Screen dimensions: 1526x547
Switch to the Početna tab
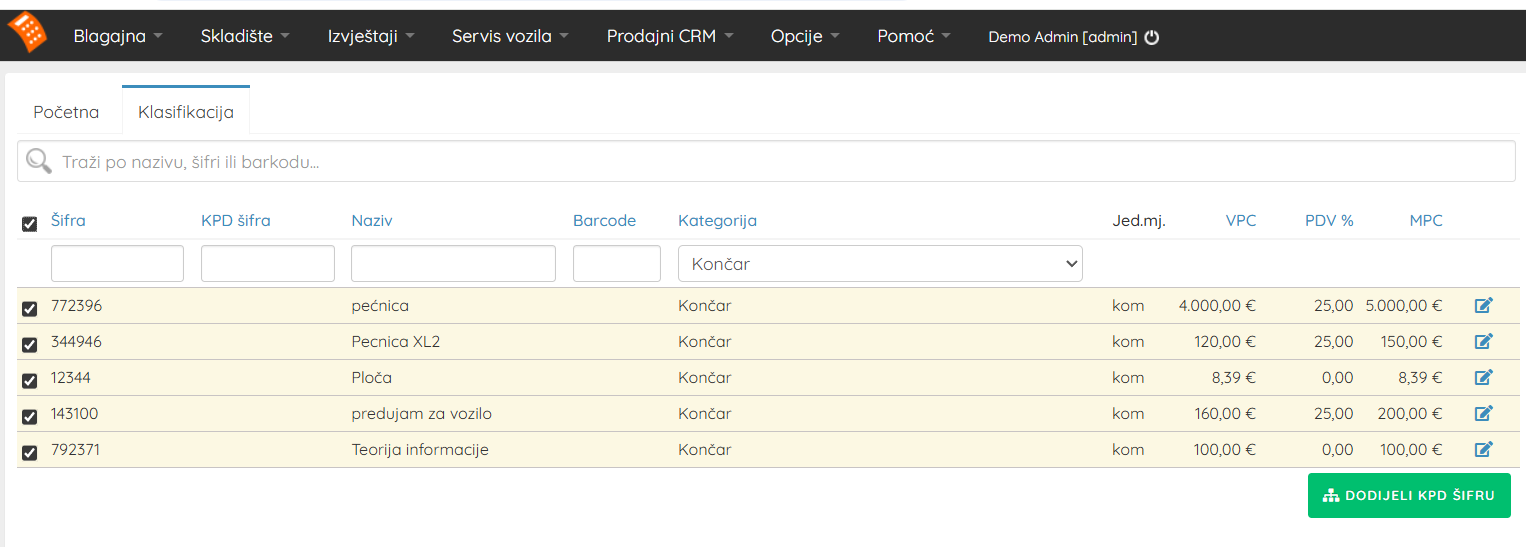[66, 112]
